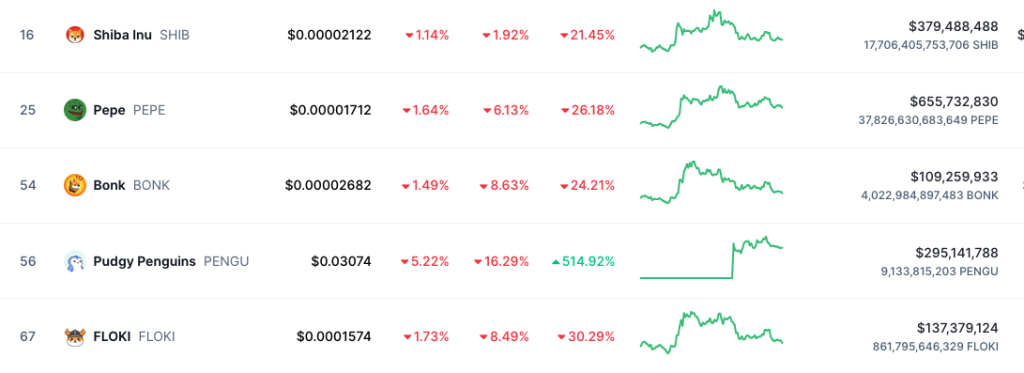Click the Pudgy Penguins logo icon

click(75, 261)
